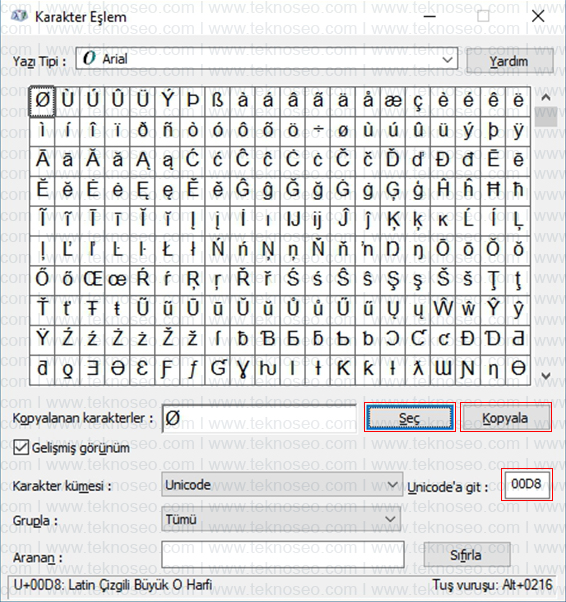This screenshot has width=566, height=602.
Task: Close the Karakter Eşlem window
Action: [538, 16]
